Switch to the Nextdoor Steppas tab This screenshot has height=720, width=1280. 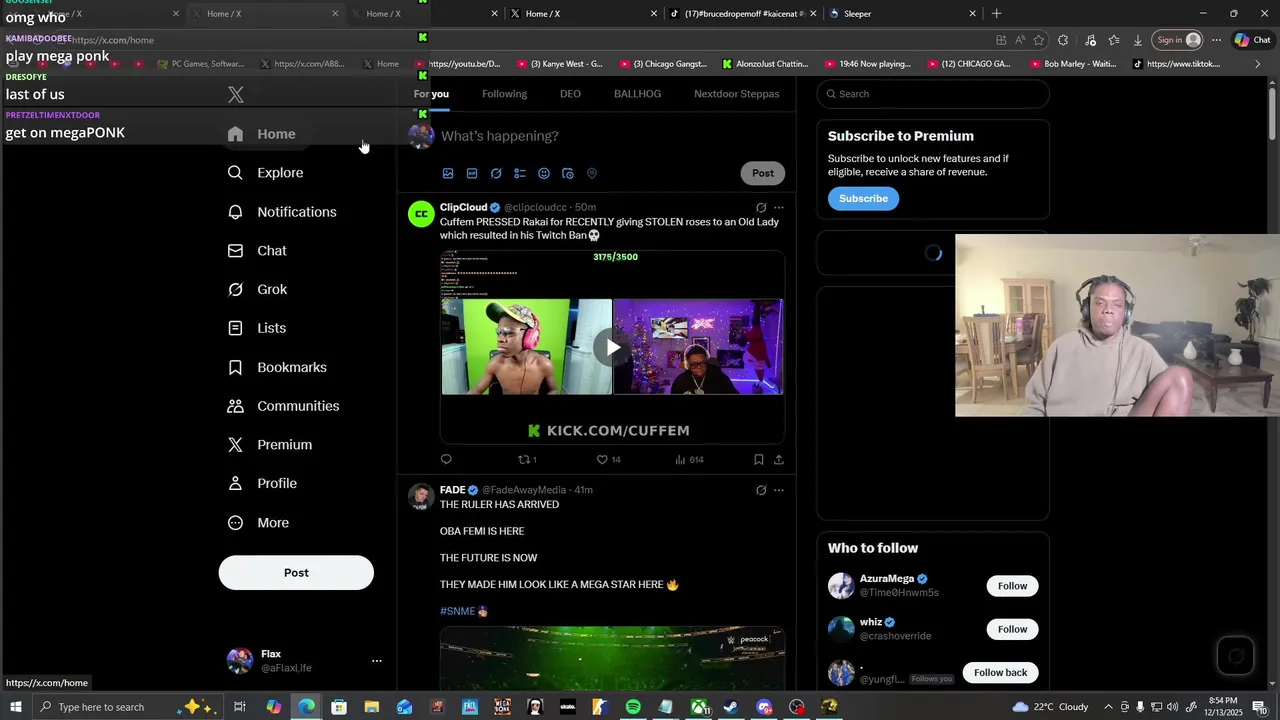click(736, 94)
